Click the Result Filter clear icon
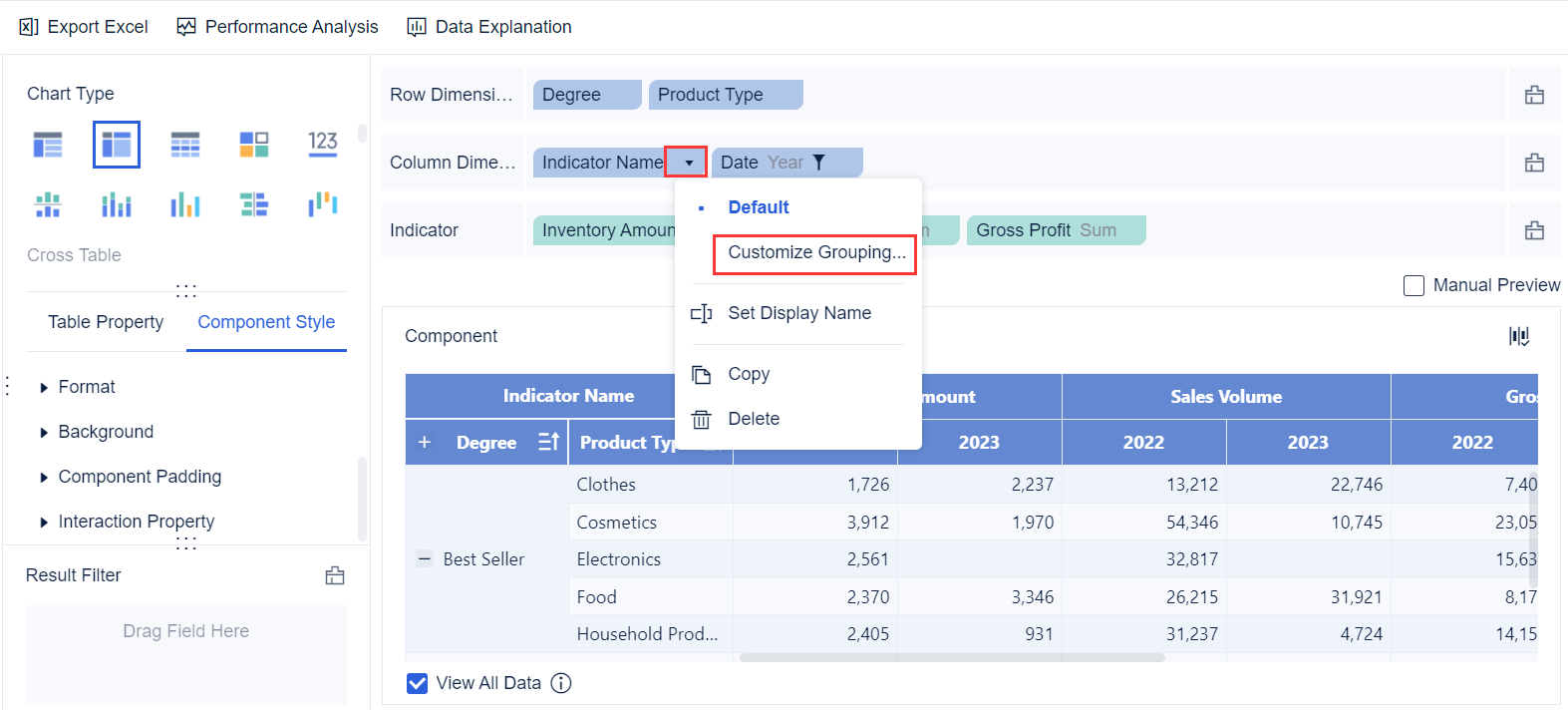Screen dimensions: 1568x710 335,575
